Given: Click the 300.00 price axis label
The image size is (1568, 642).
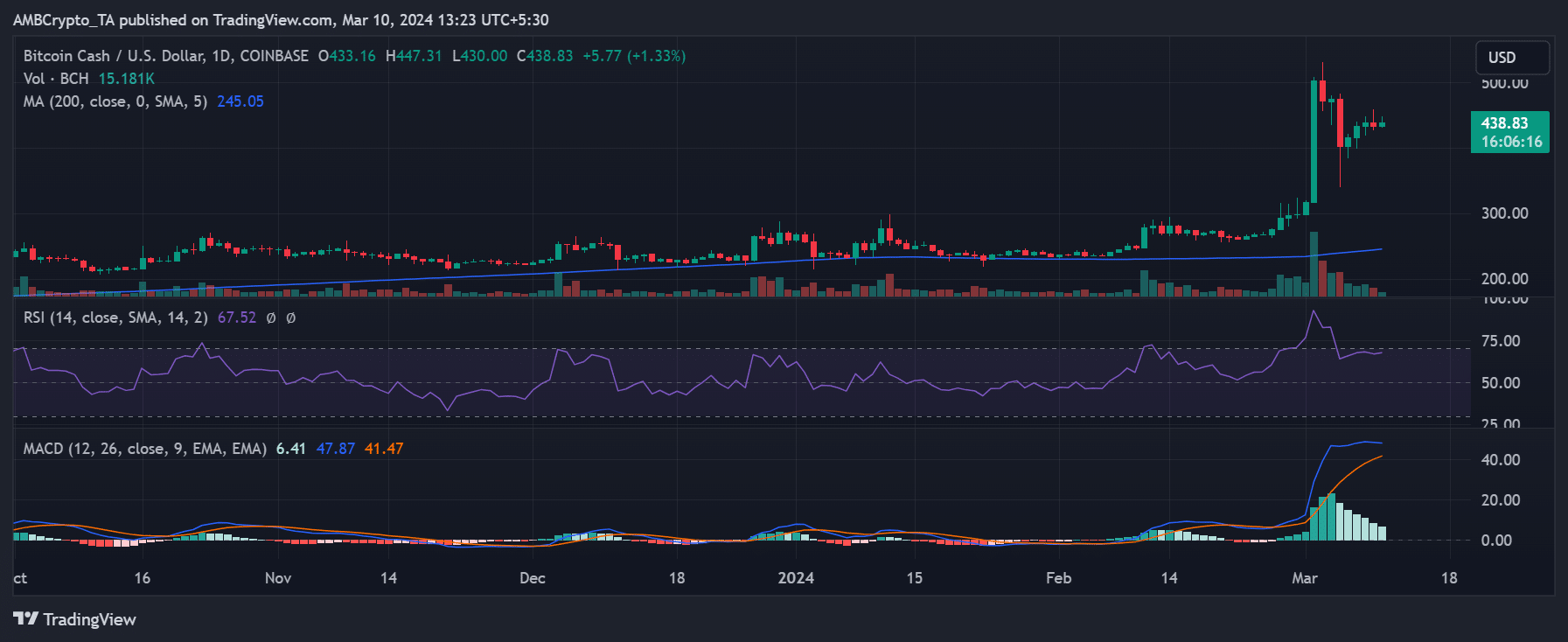Looking at the screenshot, I should tap(1504, 213).
